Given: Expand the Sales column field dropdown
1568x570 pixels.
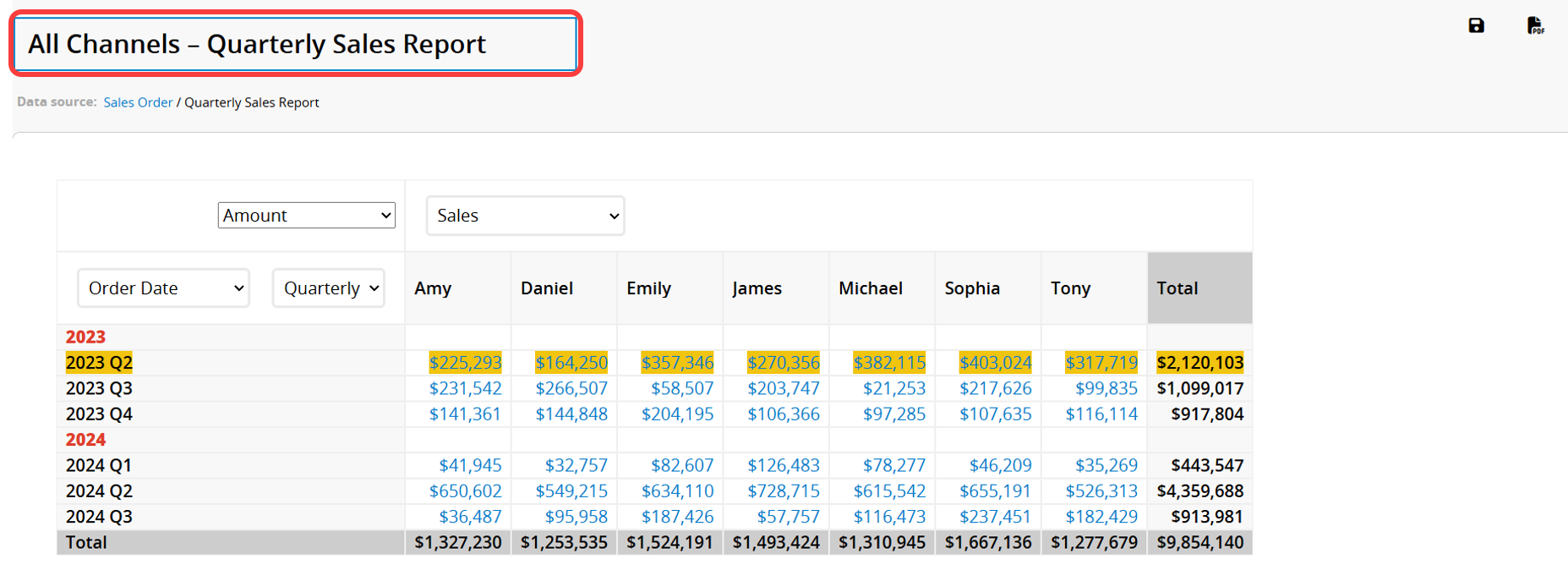Looking at the screenshot, I should 525,216.
